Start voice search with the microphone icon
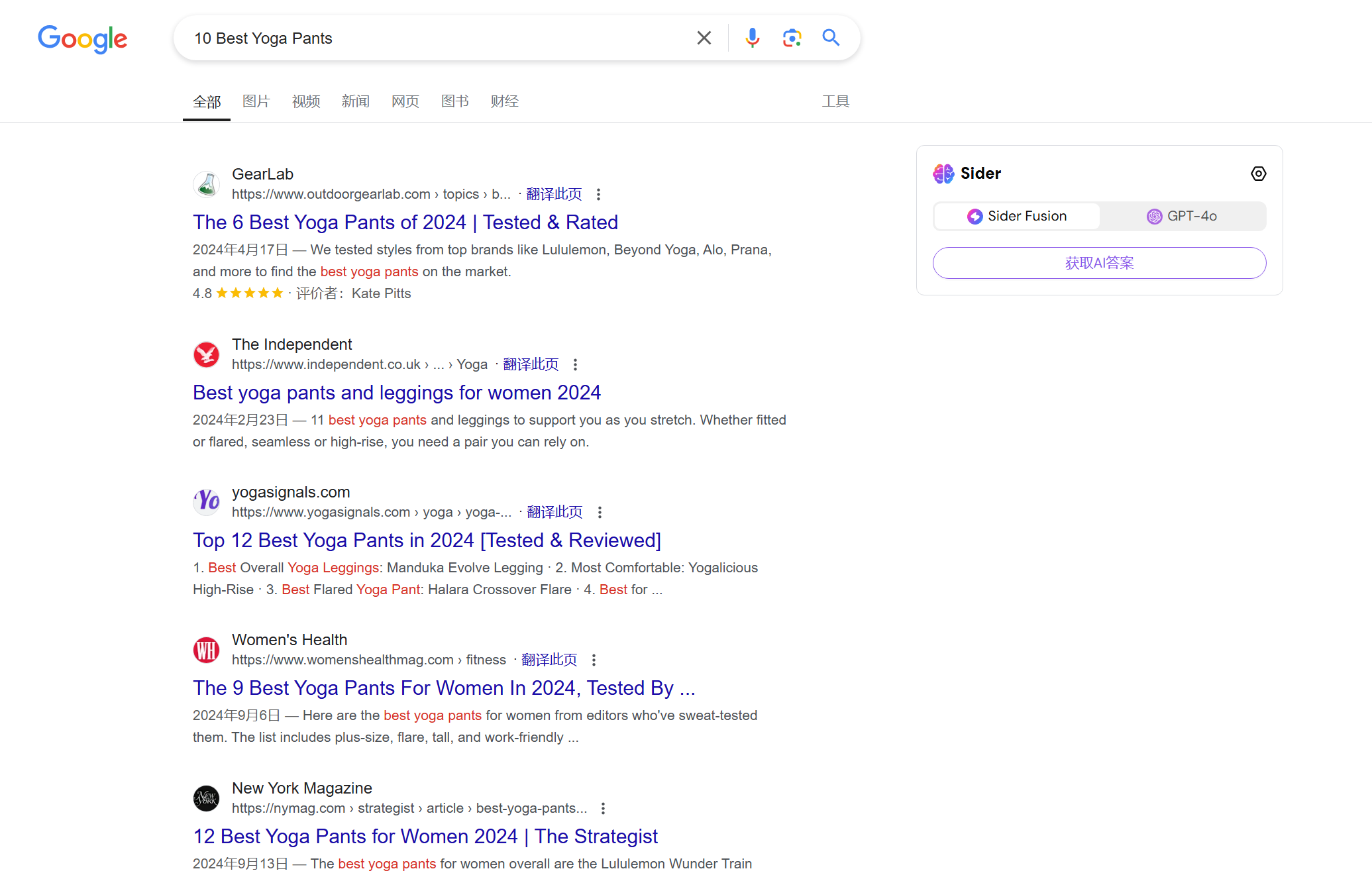 click(x=752, y=38)
